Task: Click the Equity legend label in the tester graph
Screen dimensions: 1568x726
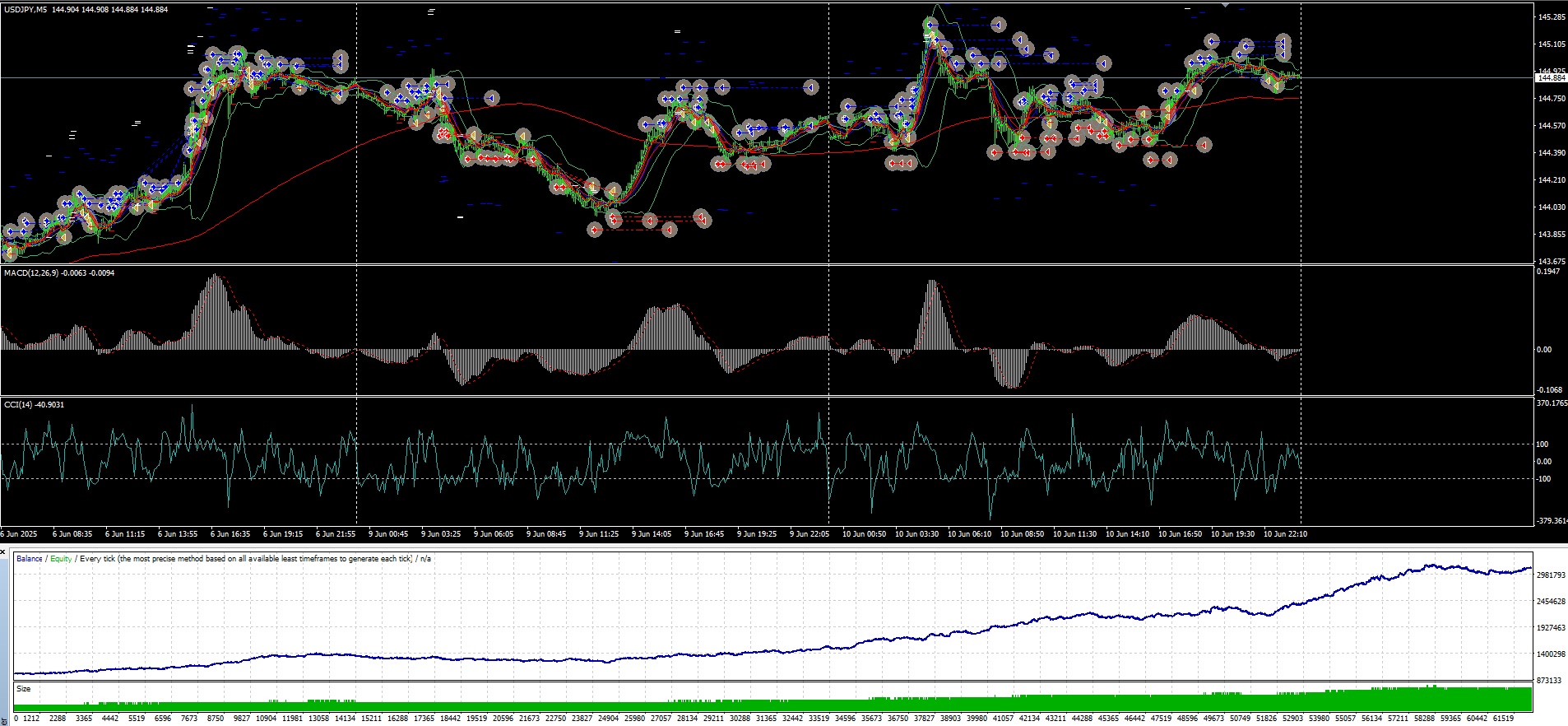Action: pos(61,559)
